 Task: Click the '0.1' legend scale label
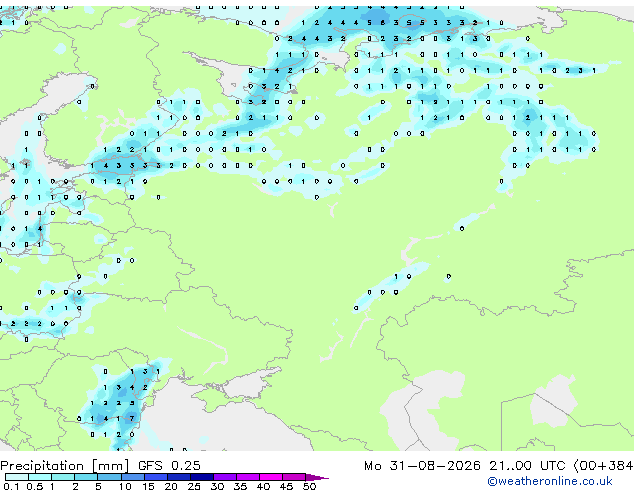click(11, 486)
